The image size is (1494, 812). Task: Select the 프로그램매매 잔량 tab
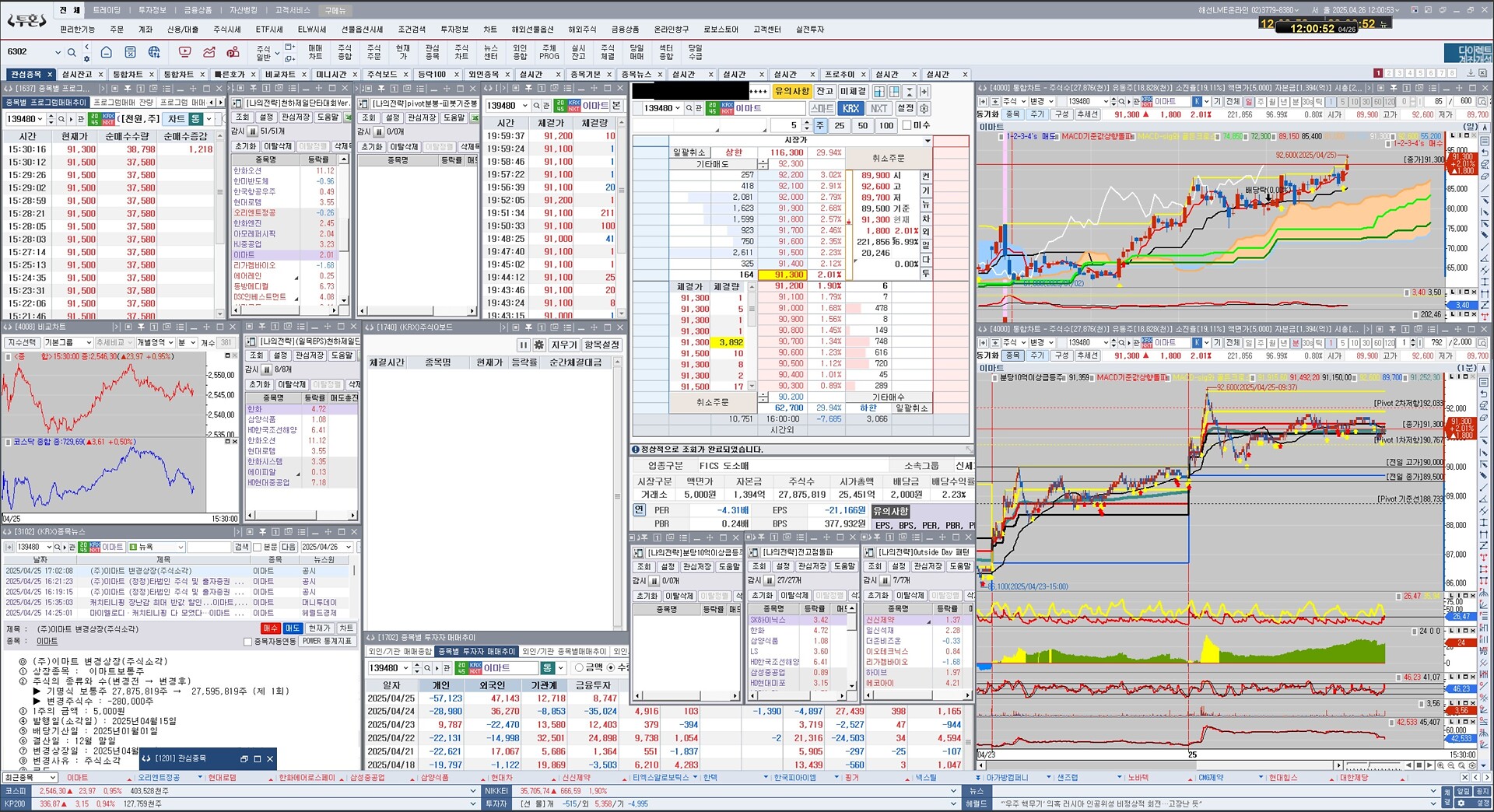pos(124,103)
